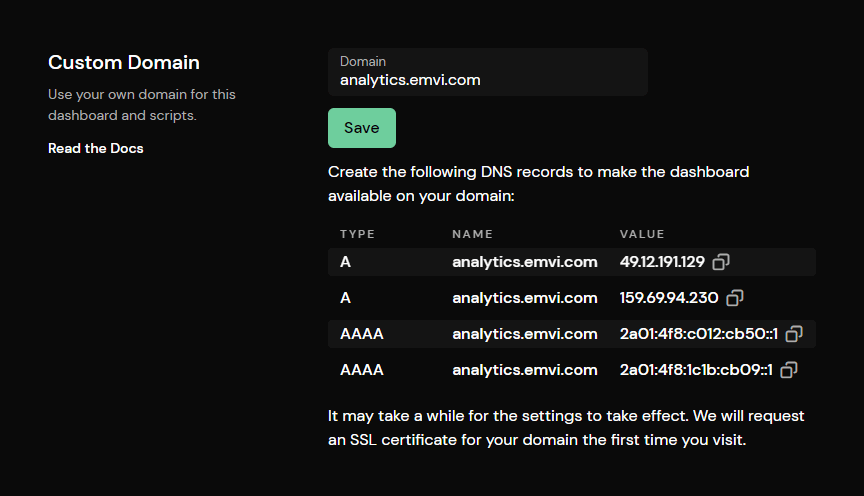Select the NAME column header

(472, 234)
